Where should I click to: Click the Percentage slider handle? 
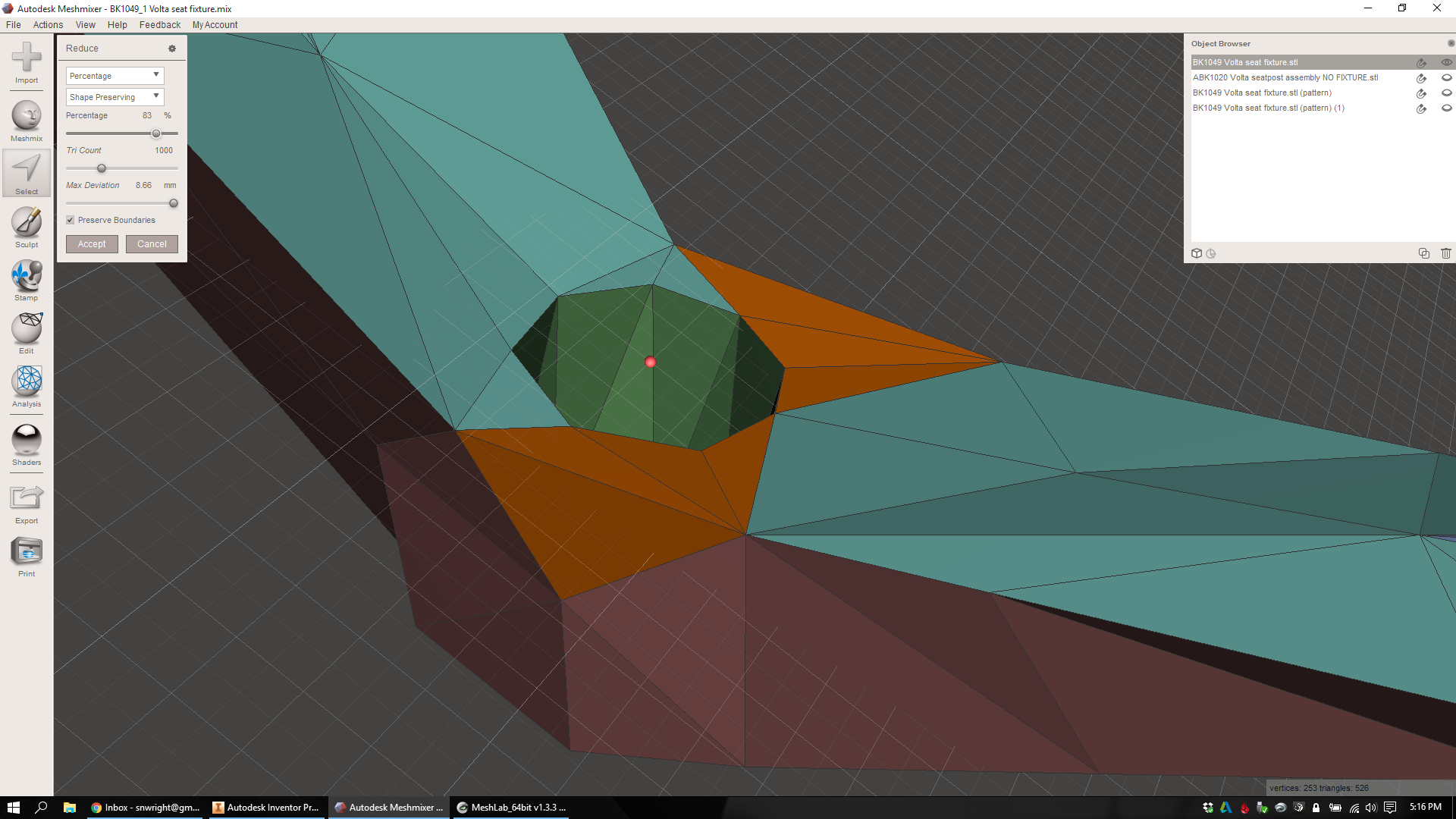pos(156,133)
